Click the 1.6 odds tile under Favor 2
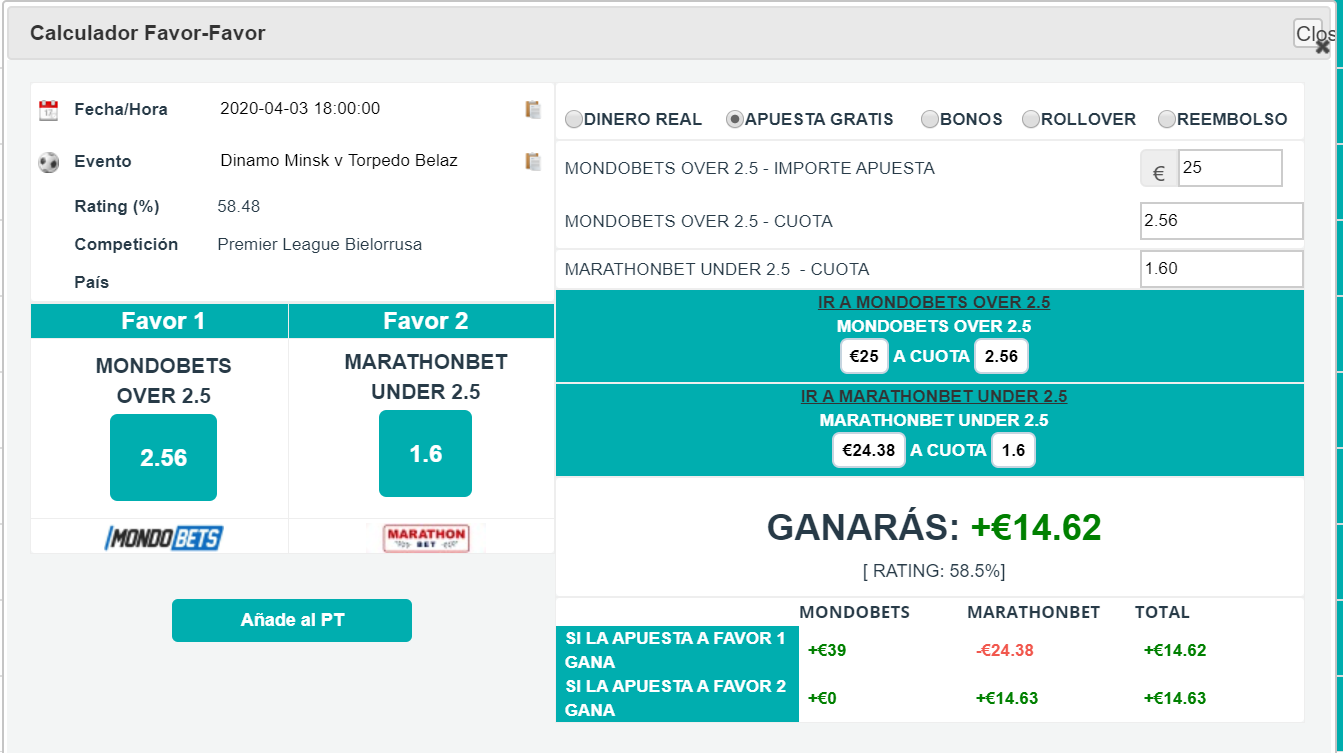Viewport: 1343px width, 753px height. [425, 453]
